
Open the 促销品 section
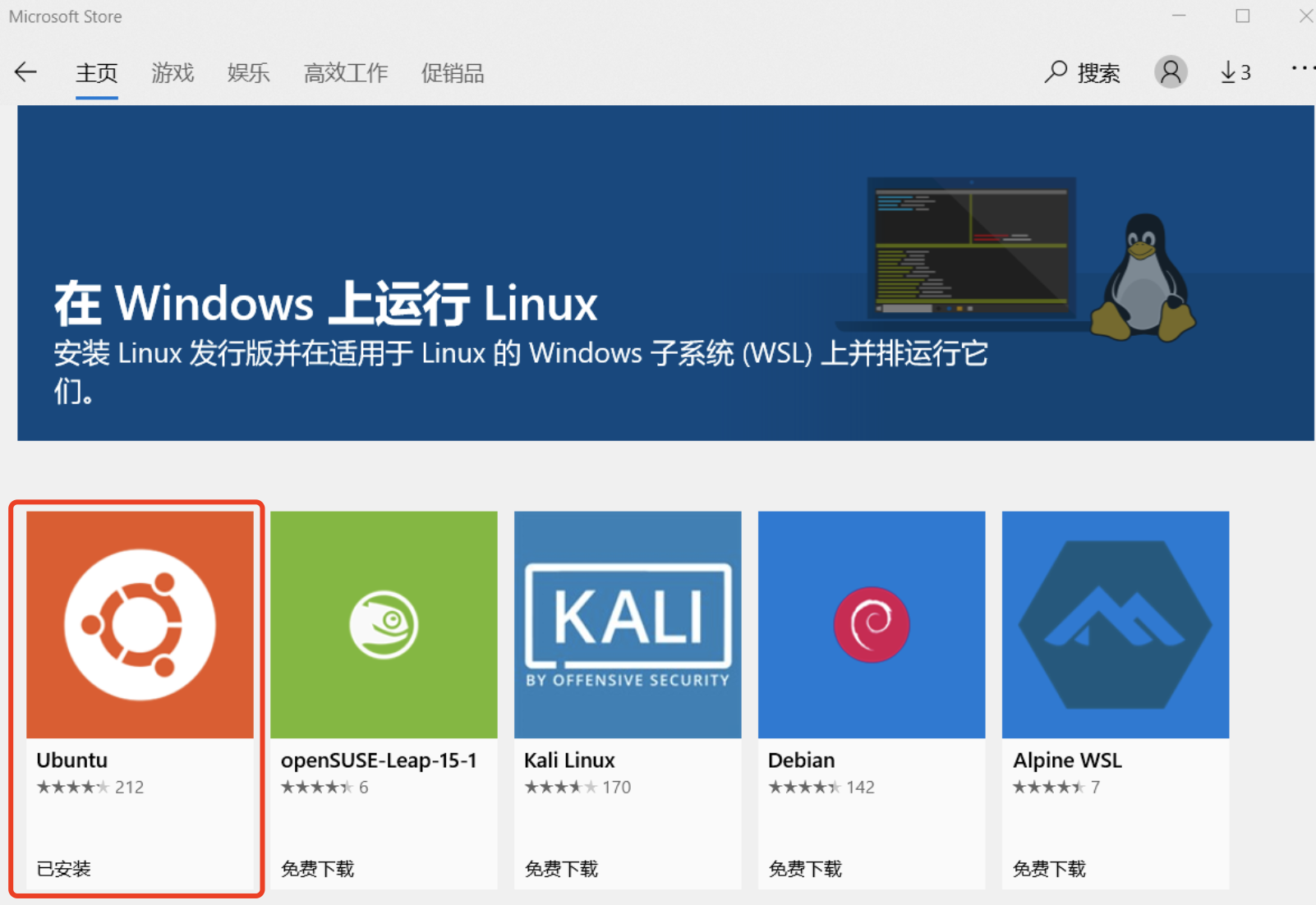pyautogui.click(x=452, y=72)
